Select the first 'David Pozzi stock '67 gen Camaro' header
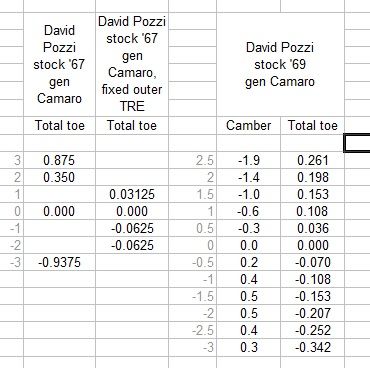Screen dimensions: 370x368 pyautogui.click(x=59, y=64)
